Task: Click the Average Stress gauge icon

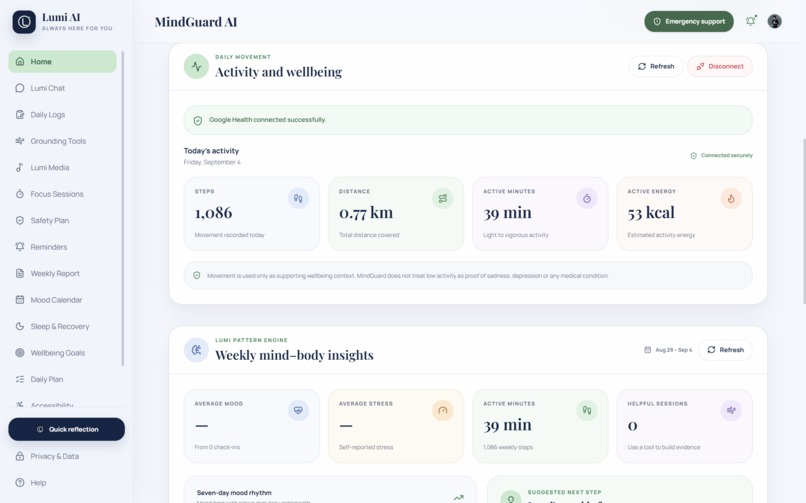Action: click(443, 411)
